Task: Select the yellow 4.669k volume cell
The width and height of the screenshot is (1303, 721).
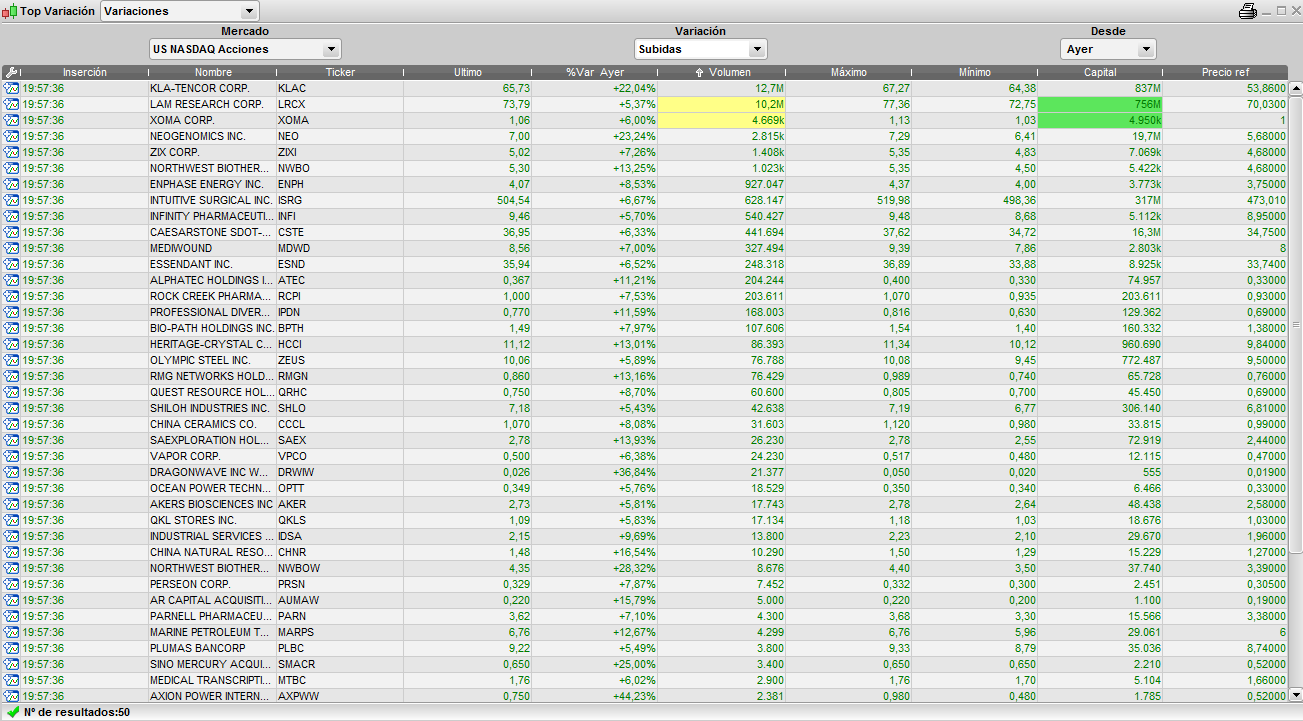Action: tap(722, 120)
